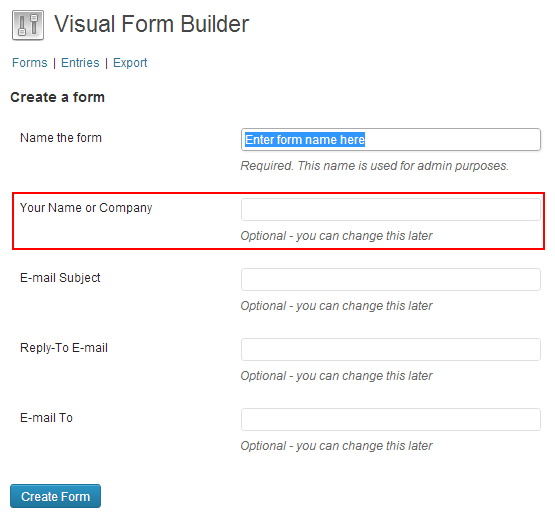The height and width of the screenshot is (518, 555).
Task: Click the 'E-mail To' label text
Action: pyautogui.click(x=46, y=418)
